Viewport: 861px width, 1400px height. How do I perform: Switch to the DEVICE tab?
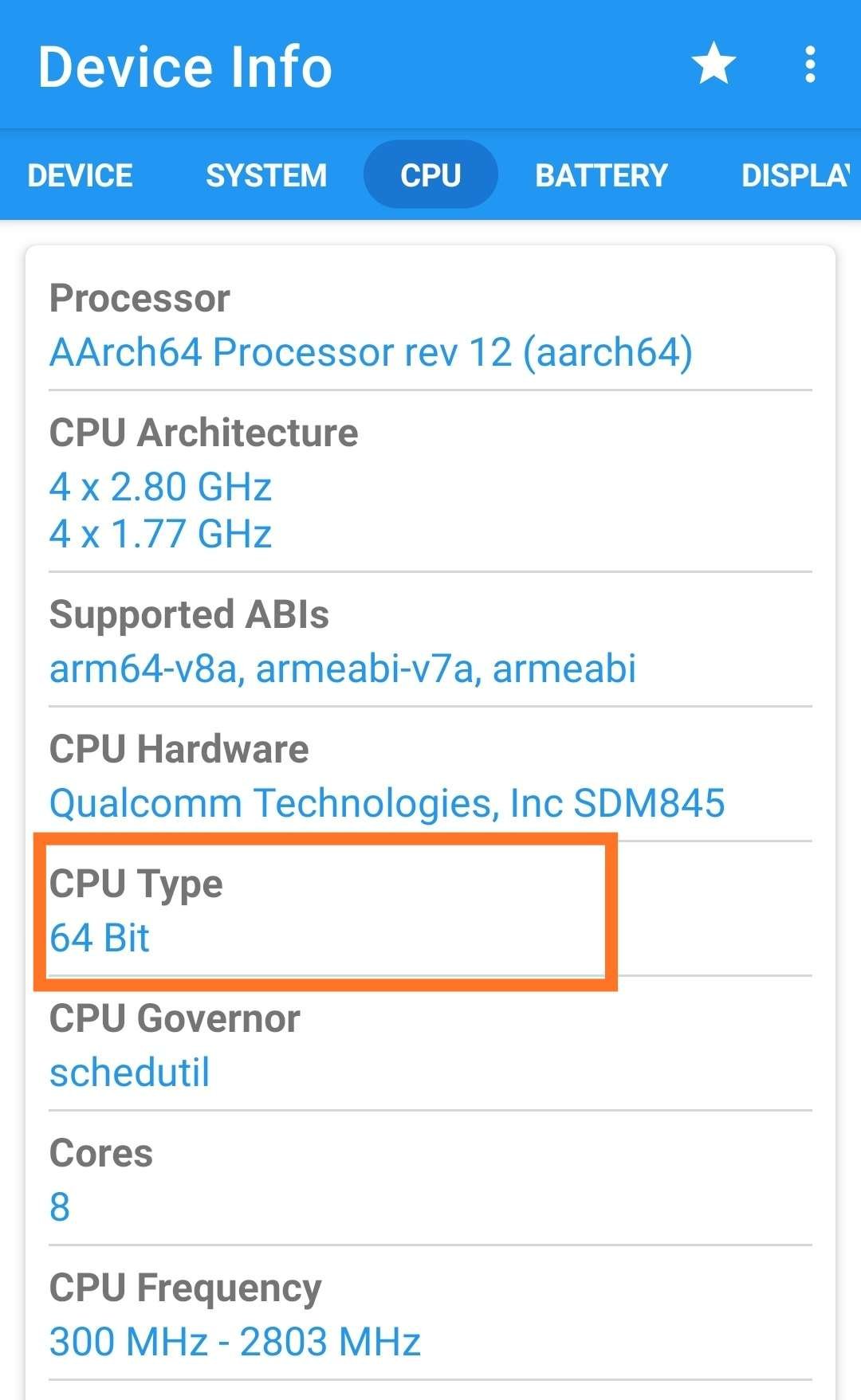pos(80,175)
